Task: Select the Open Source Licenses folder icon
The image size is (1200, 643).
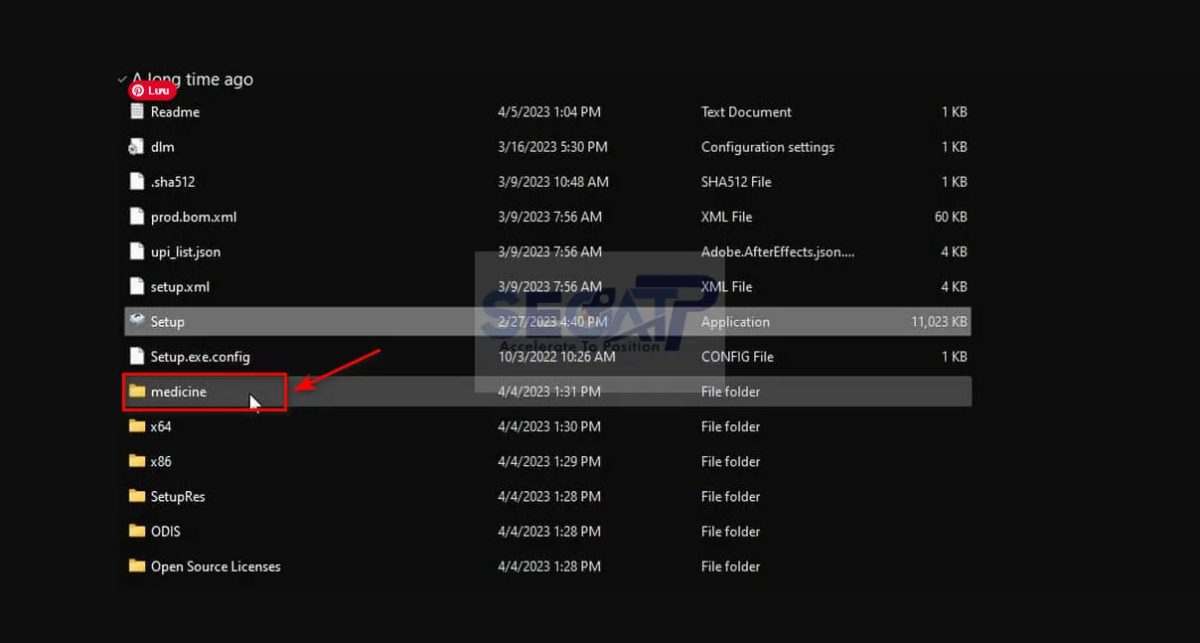Action: click(x=137, y=566)
